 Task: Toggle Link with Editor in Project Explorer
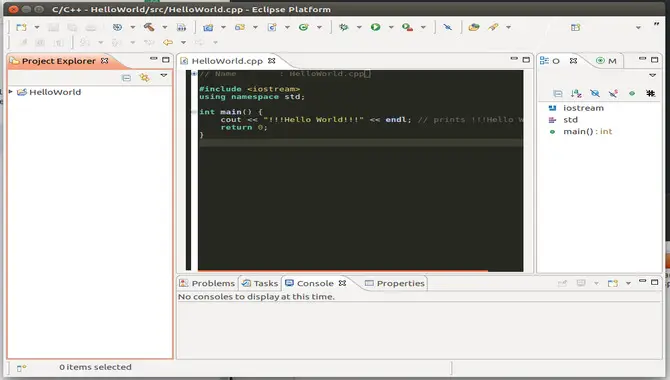[144, 78]
